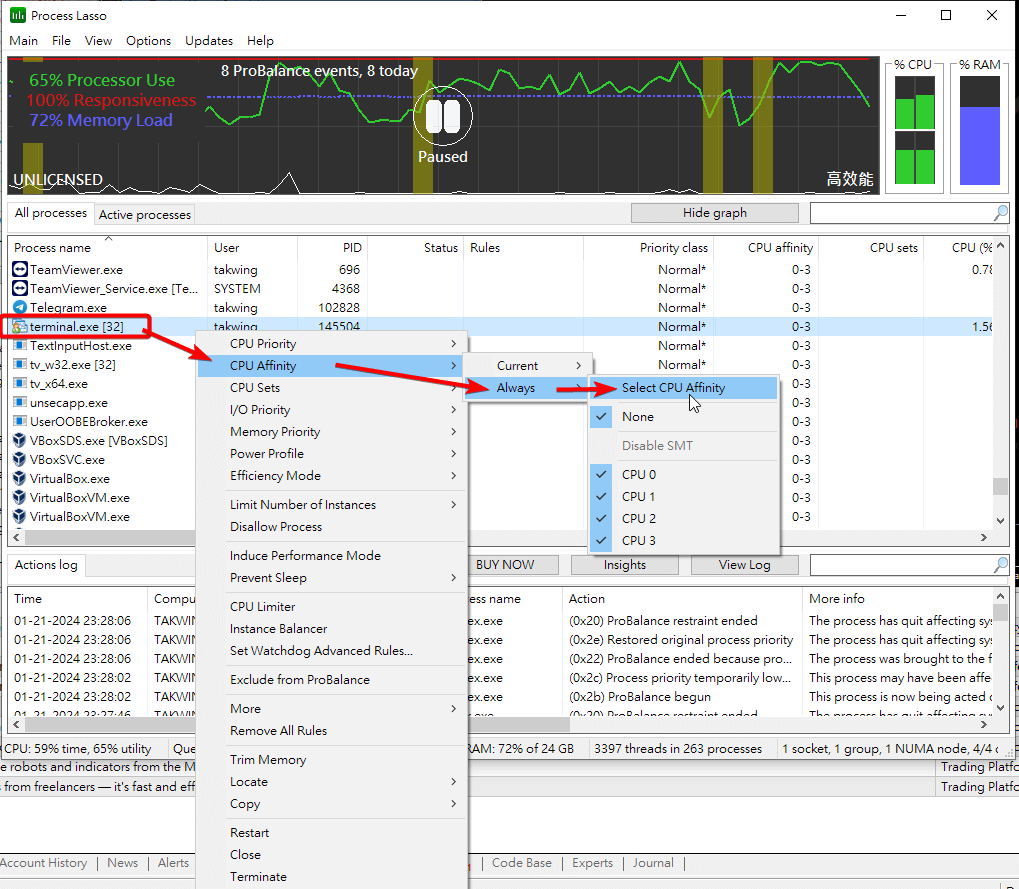1019x889 pixels.
Task: Open the CPU Limiter menu item
Action: [x=332, y=607]
